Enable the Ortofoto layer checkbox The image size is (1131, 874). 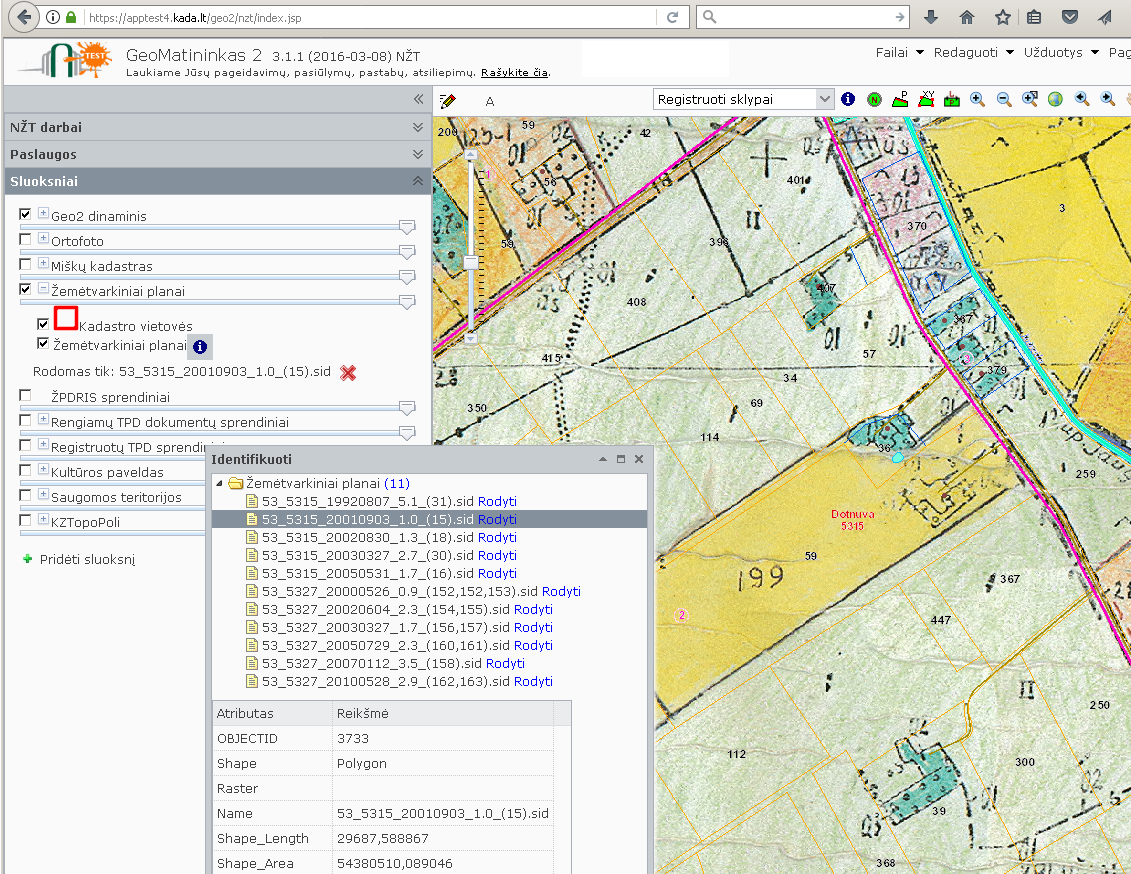[25, 239]
